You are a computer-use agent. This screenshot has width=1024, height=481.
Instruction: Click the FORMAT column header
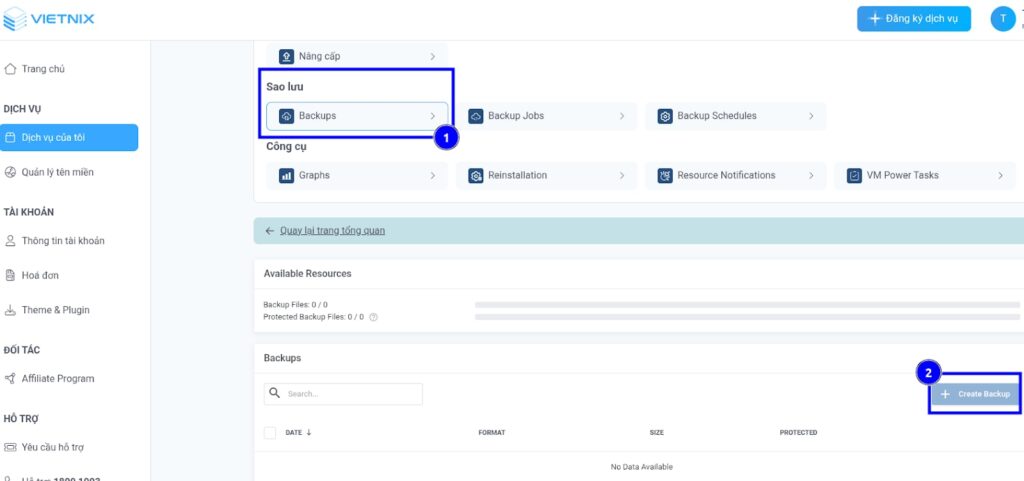(492, 433)
